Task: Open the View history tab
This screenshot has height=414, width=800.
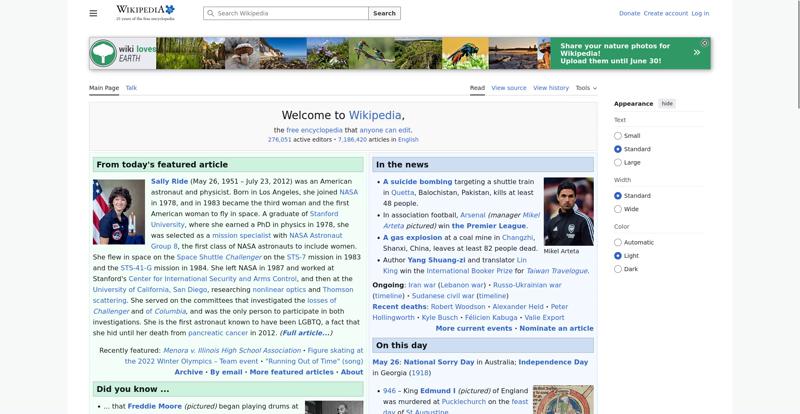Action: (551, 88)
